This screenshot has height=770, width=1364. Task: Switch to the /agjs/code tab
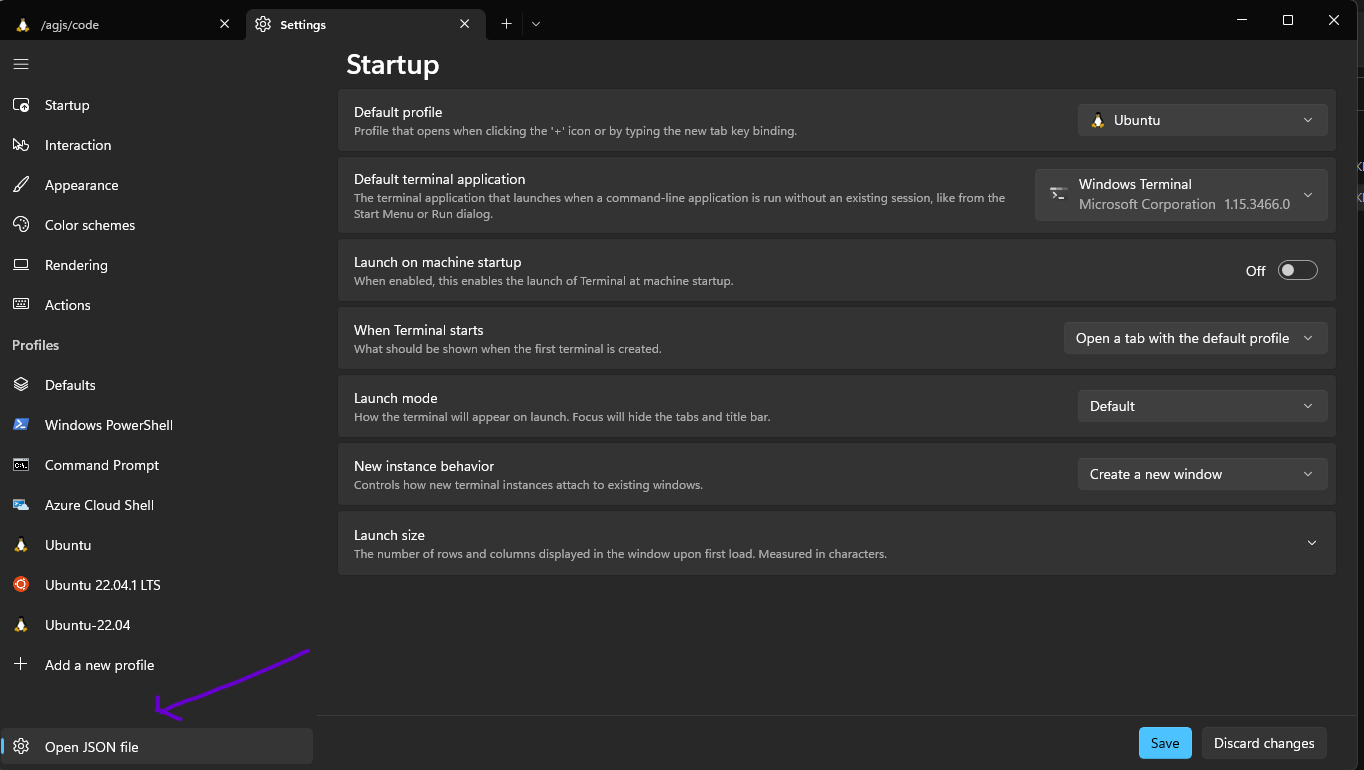coord(125,24)
